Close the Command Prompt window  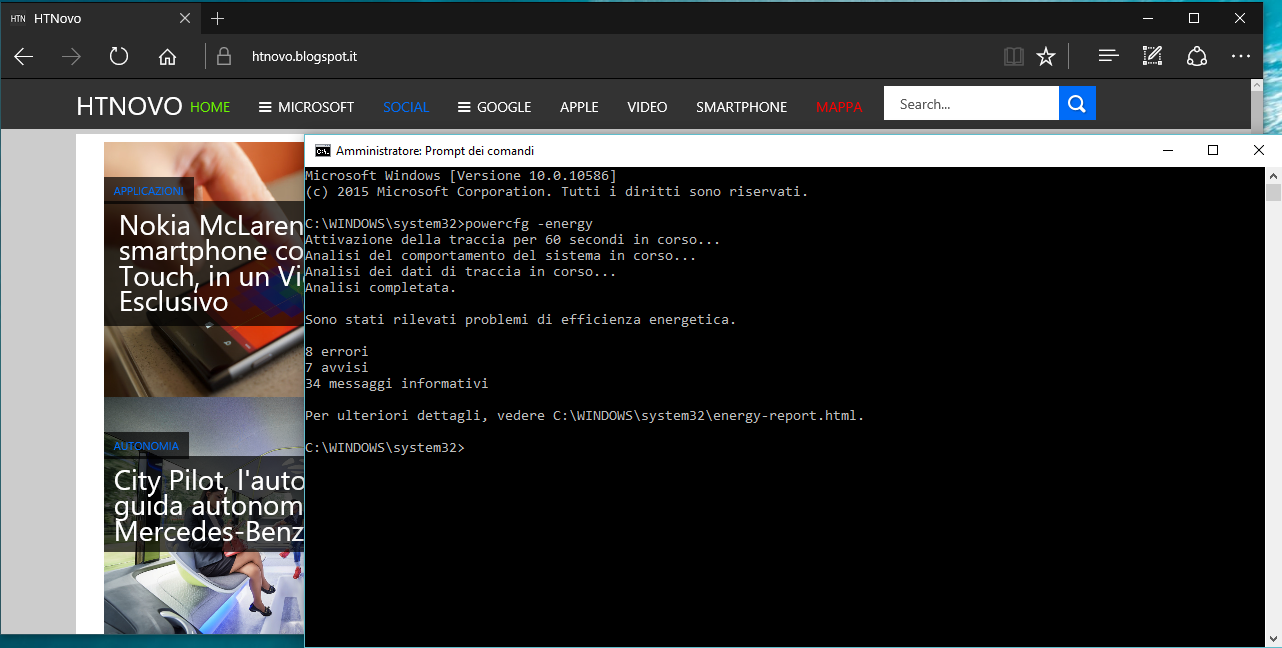coord(1259,150)
